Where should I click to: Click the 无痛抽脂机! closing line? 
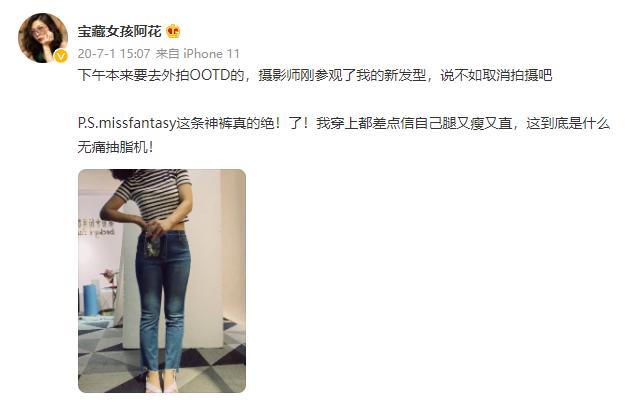tap(115, 147)
